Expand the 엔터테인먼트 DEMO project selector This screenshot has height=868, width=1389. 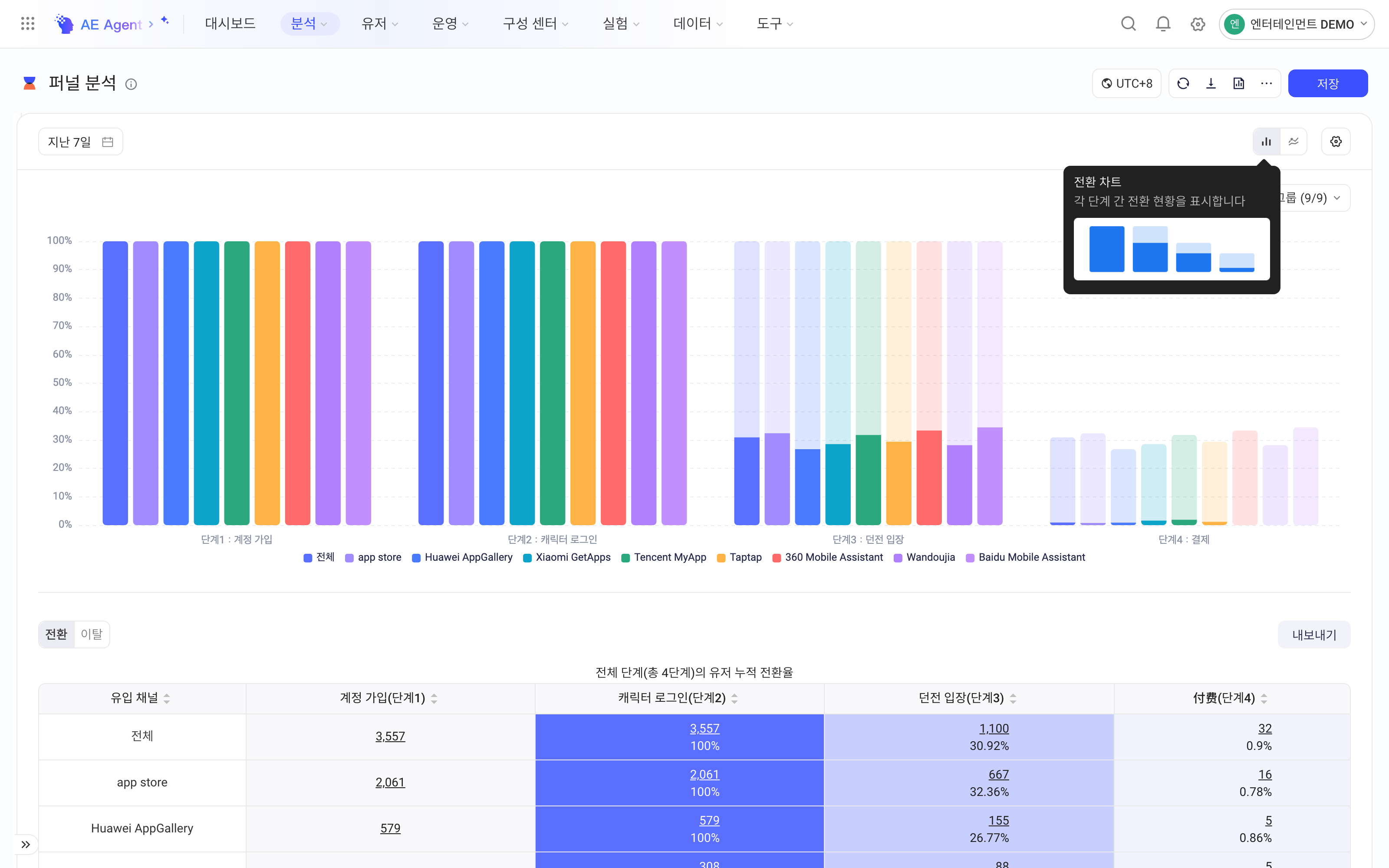(1296, 24)
